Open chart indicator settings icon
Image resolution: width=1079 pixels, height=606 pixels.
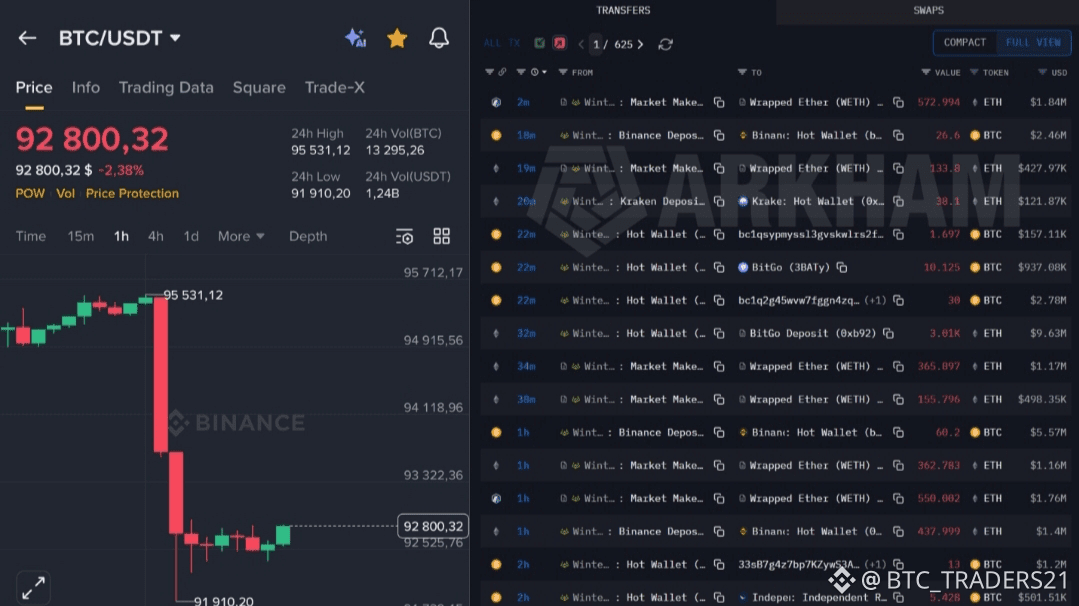pyautogui.click(x=405, y=237)
